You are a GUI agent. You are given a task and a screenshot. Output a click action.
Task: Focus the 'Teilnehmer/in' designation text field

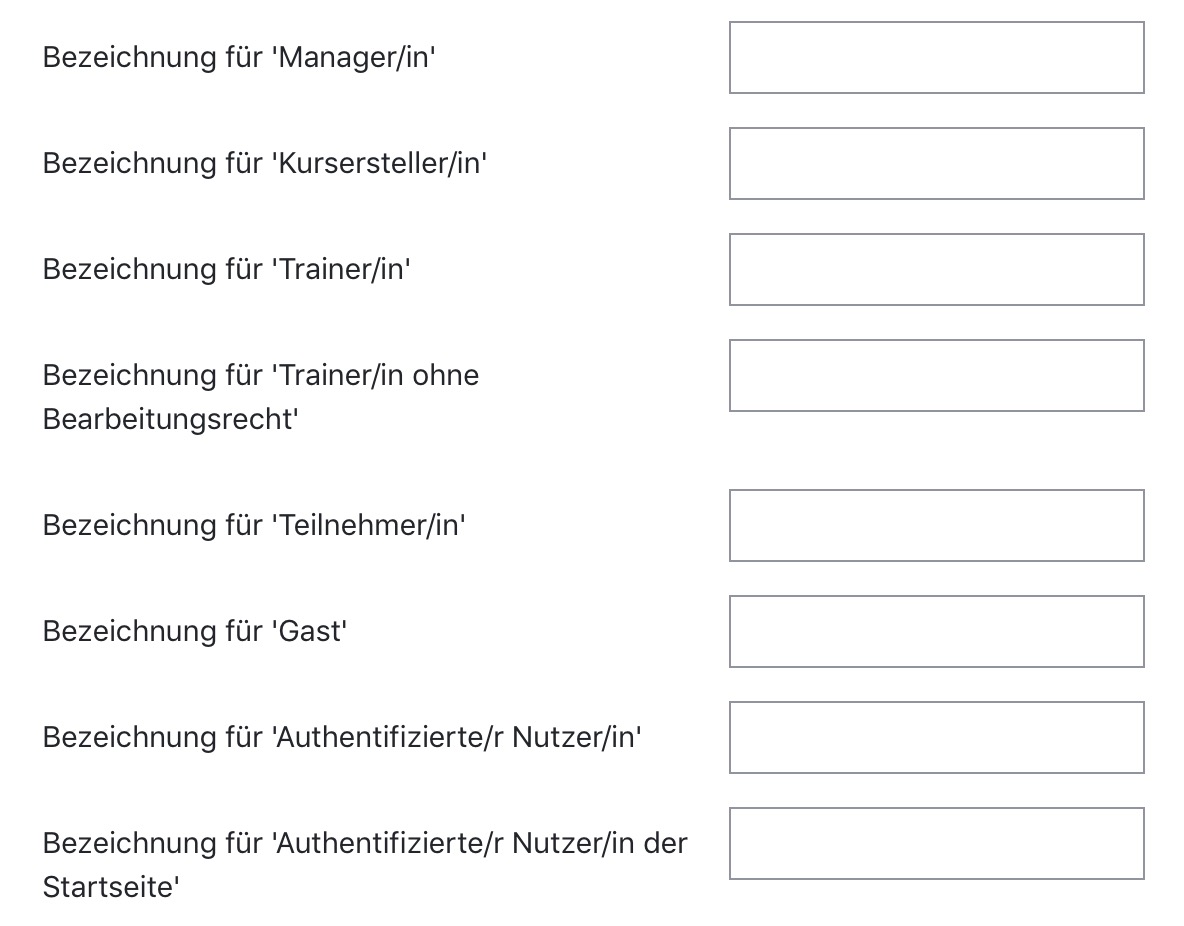[x=936, y=526]
